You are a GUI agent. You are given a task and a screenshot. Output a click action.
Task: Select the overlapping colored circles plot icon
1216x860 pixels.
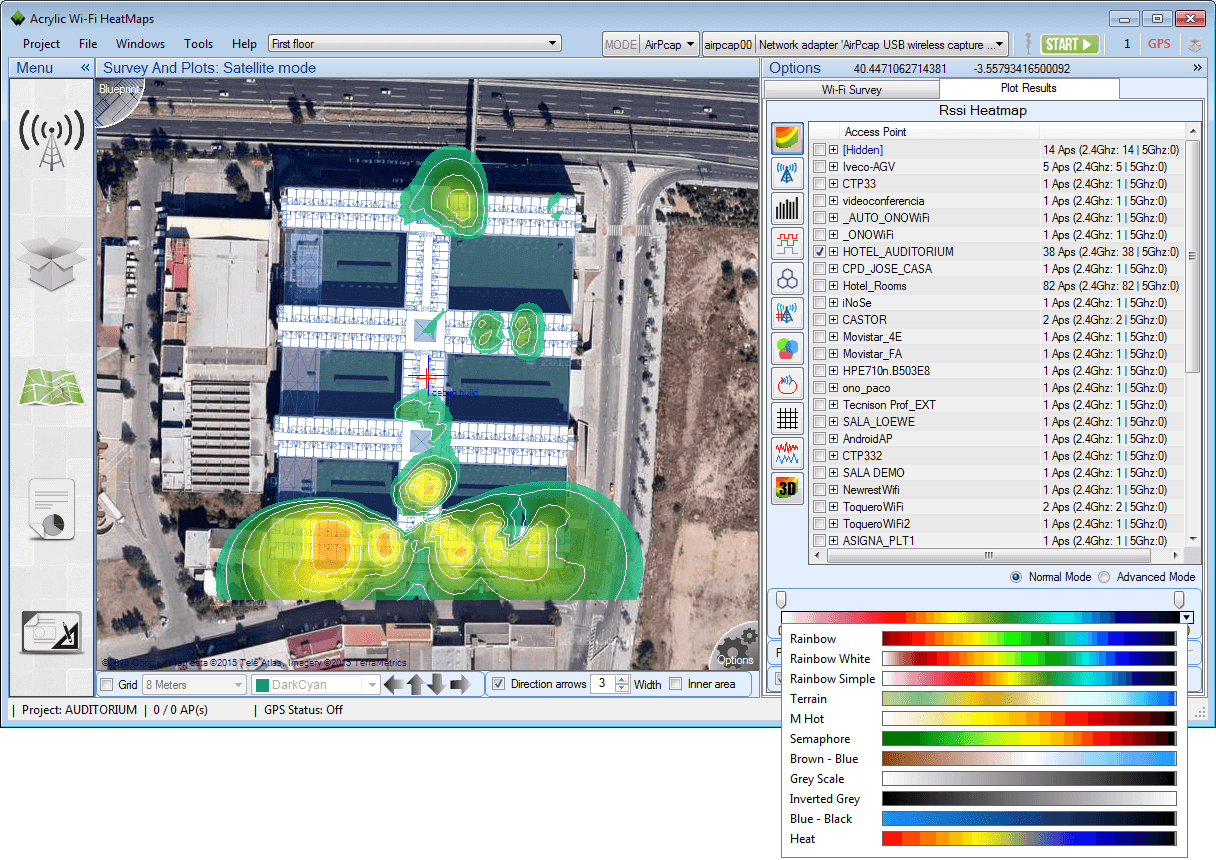[x=788, y=349]
